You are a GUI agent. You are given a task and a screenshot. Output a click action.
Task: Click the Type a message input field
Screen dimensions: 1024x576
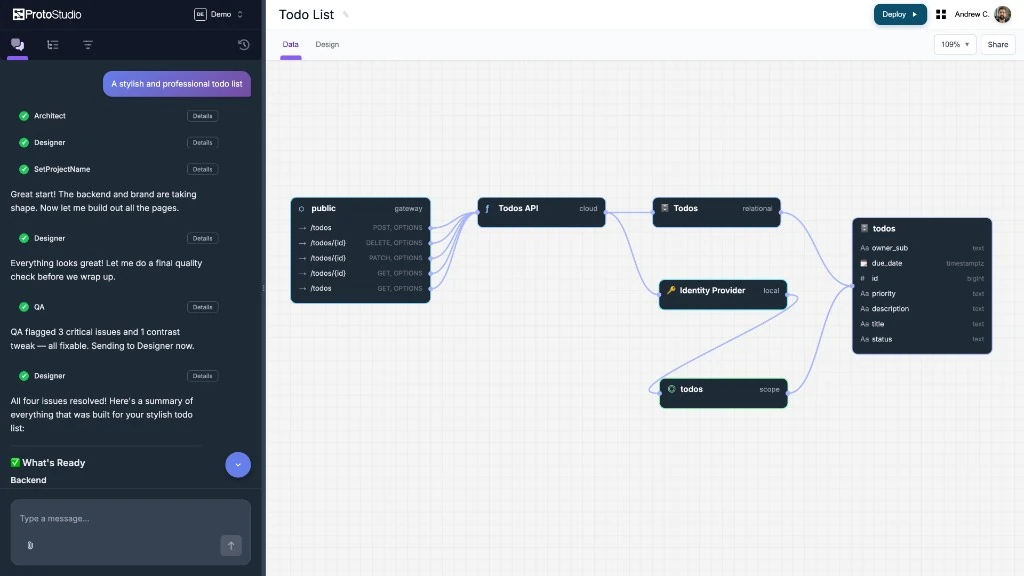point(131,519)
